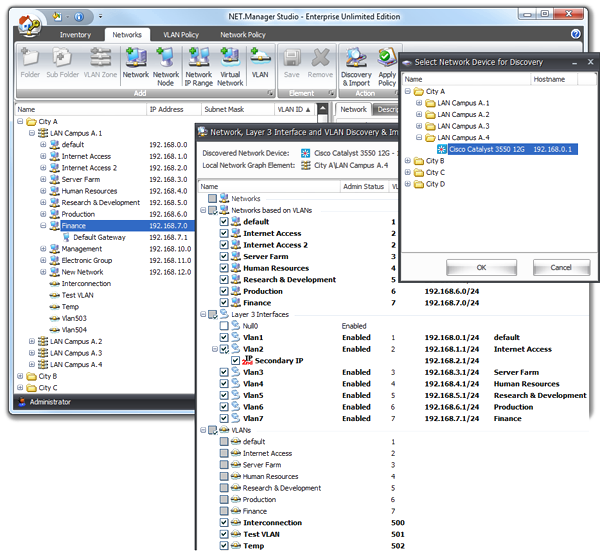Viewport: 600px width, 551px height.
Task: Expand LAN Campus A.2 in main tree
Action: pos(32,341)
